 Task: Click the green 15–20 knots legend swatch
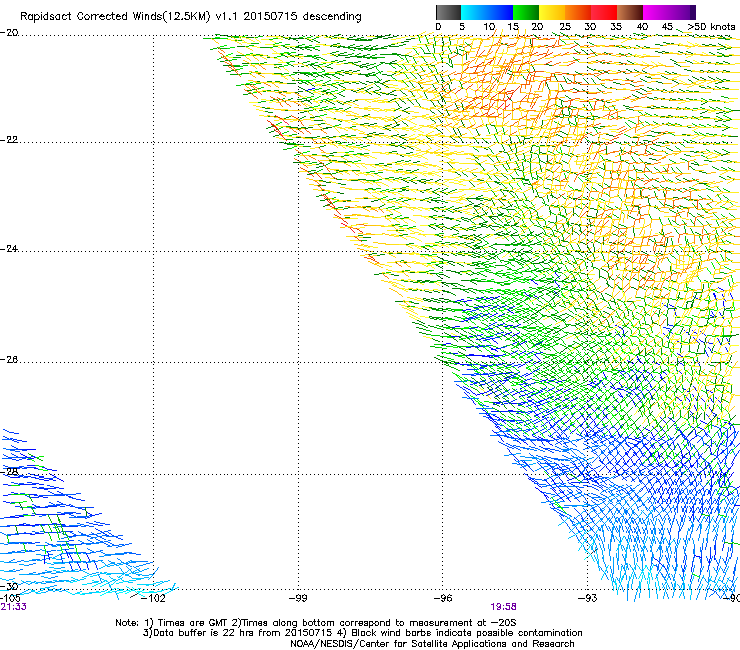pos(526,12)
